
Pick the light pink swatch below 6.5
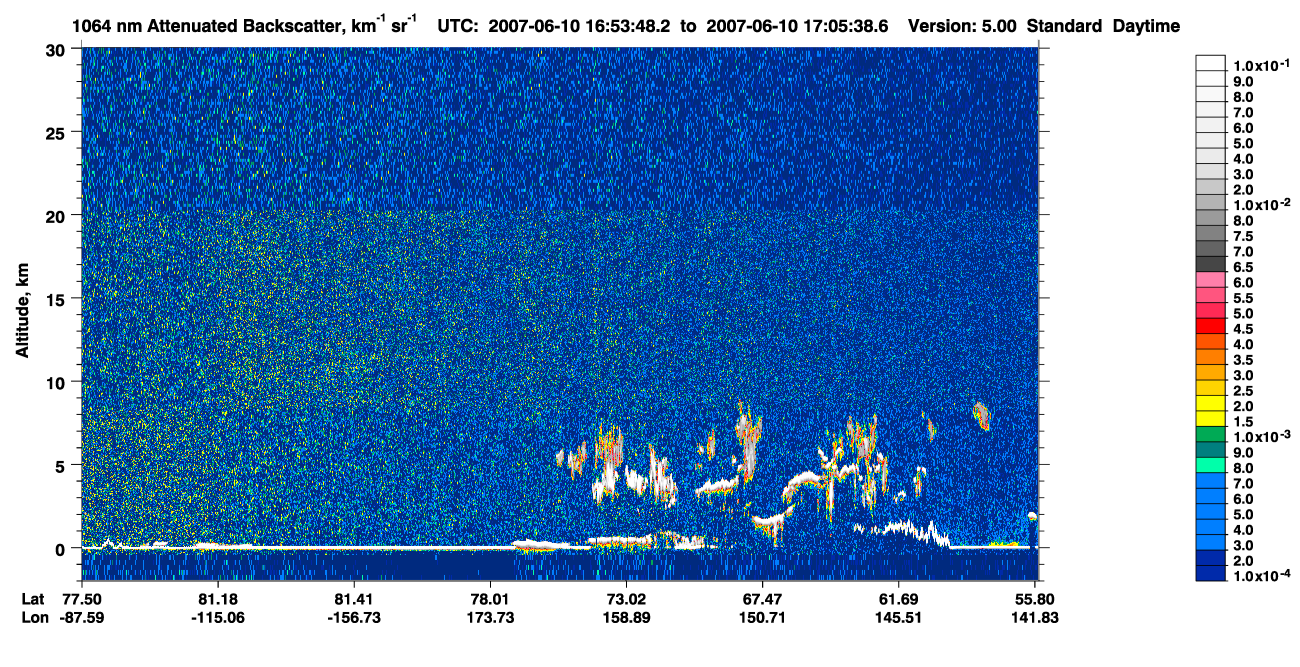(1211, 279)
